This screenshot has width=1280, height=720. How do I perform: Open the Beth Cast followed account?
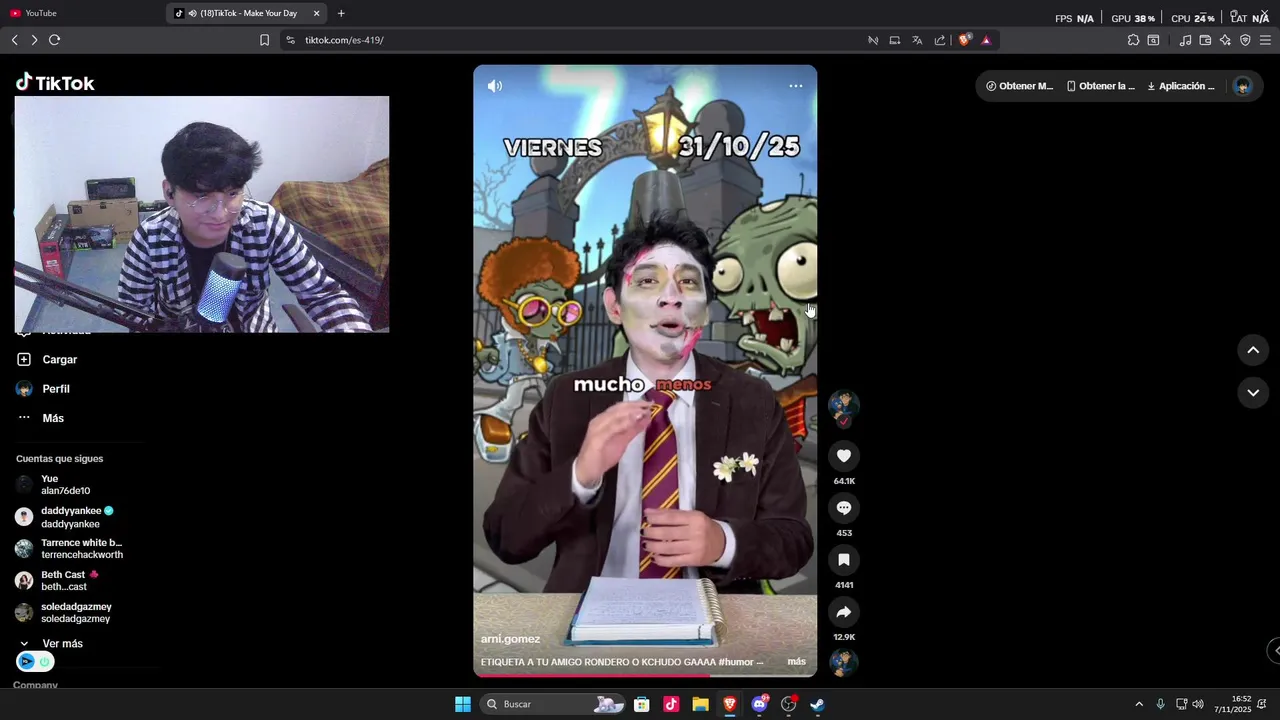(x=70, y=581)
